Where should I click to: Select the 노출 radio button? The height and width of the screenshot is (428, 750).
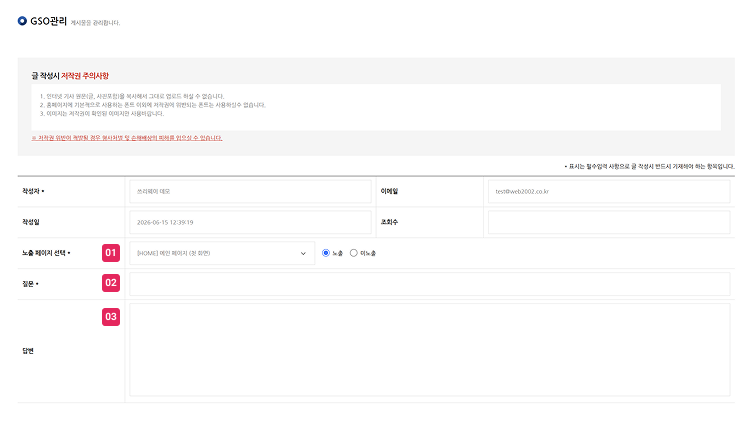coord(326,253)
